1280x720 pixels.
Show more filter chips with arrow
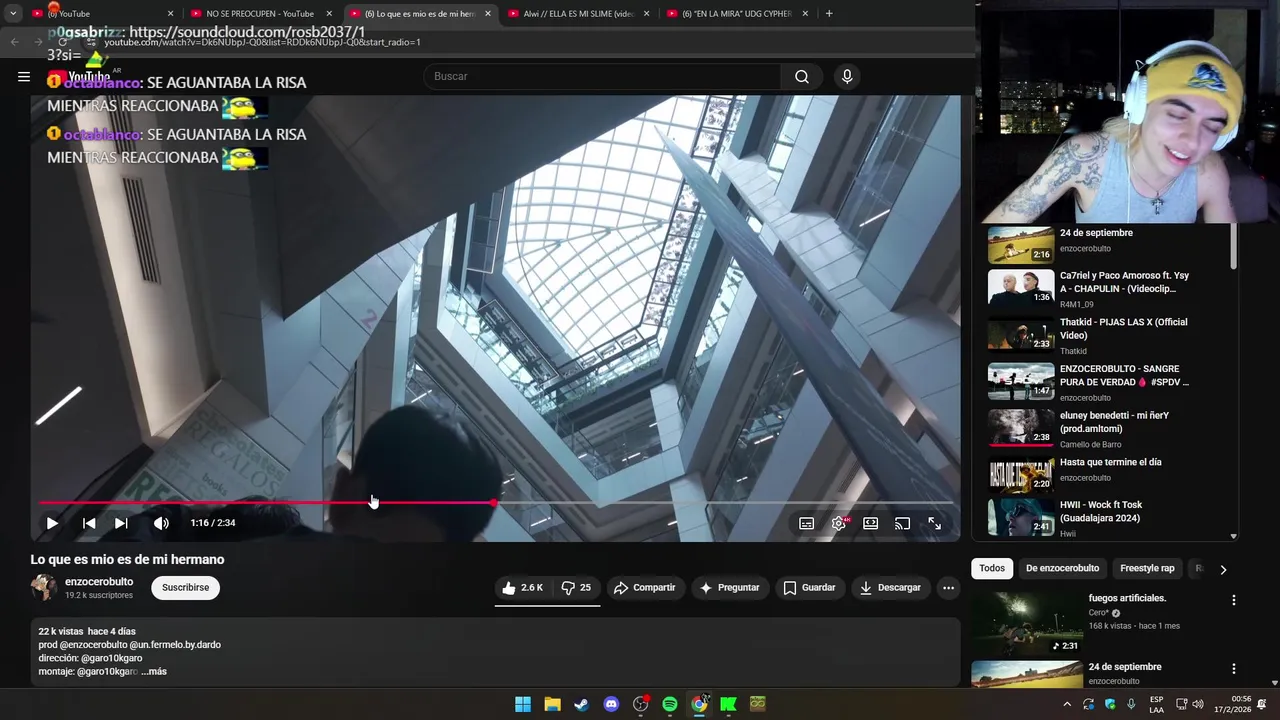[x=1222, y=569]
